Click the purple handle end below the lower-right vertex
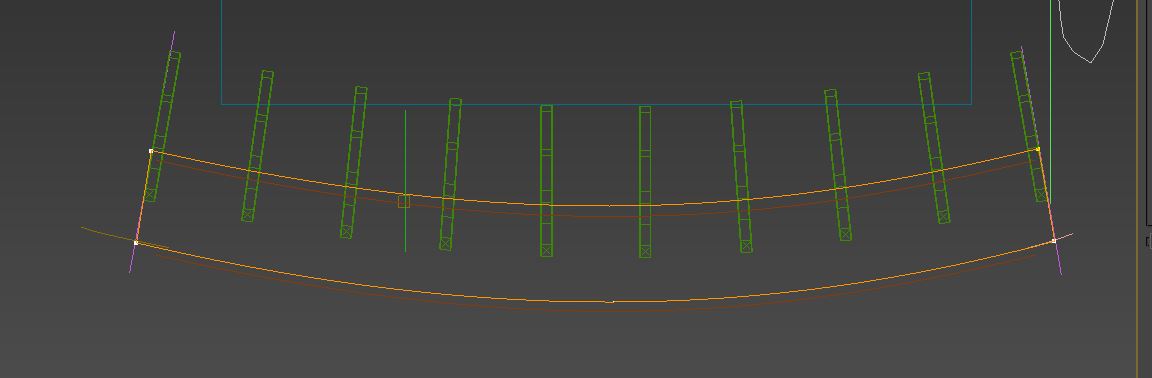 click(1061, 274)
